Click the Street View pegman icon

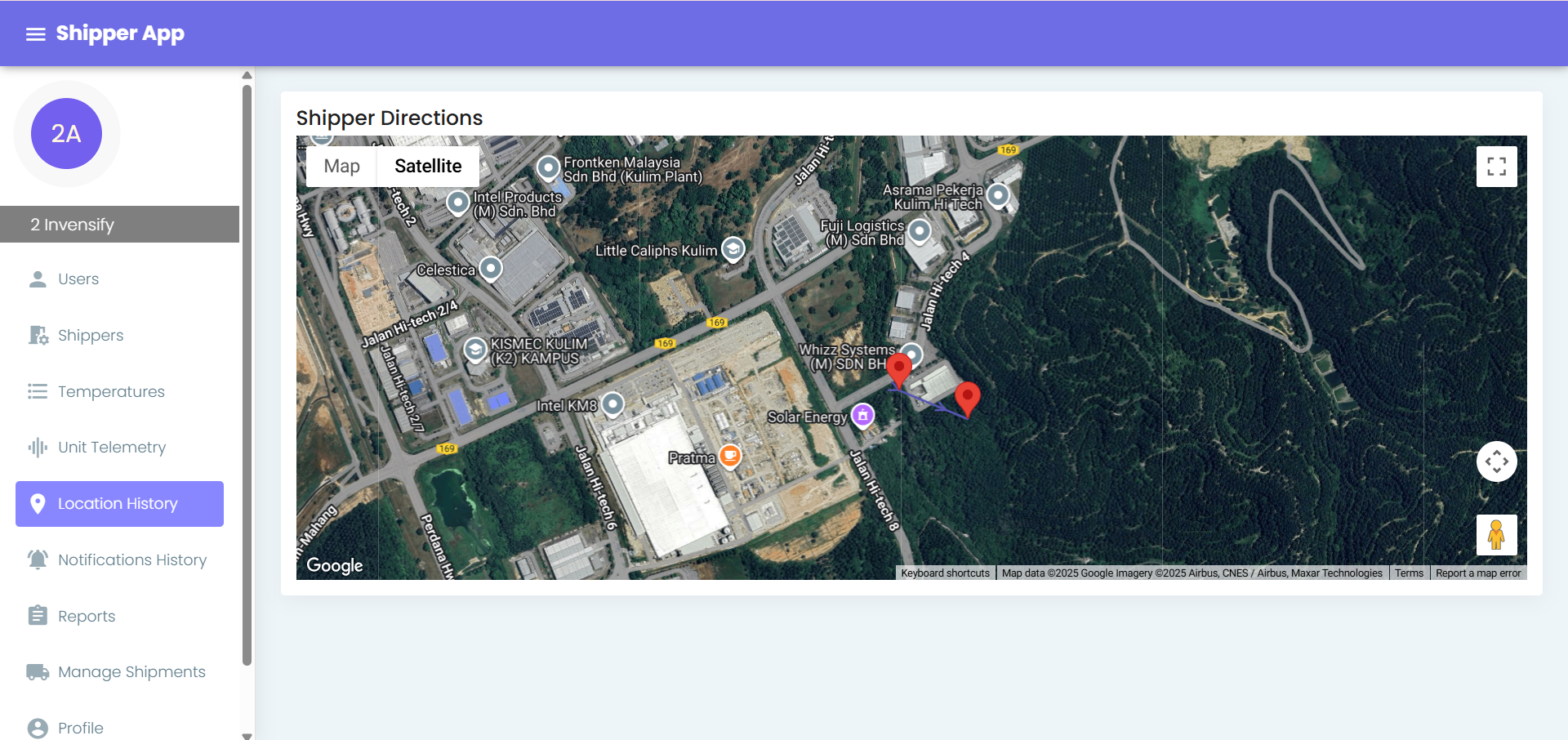1497,535
